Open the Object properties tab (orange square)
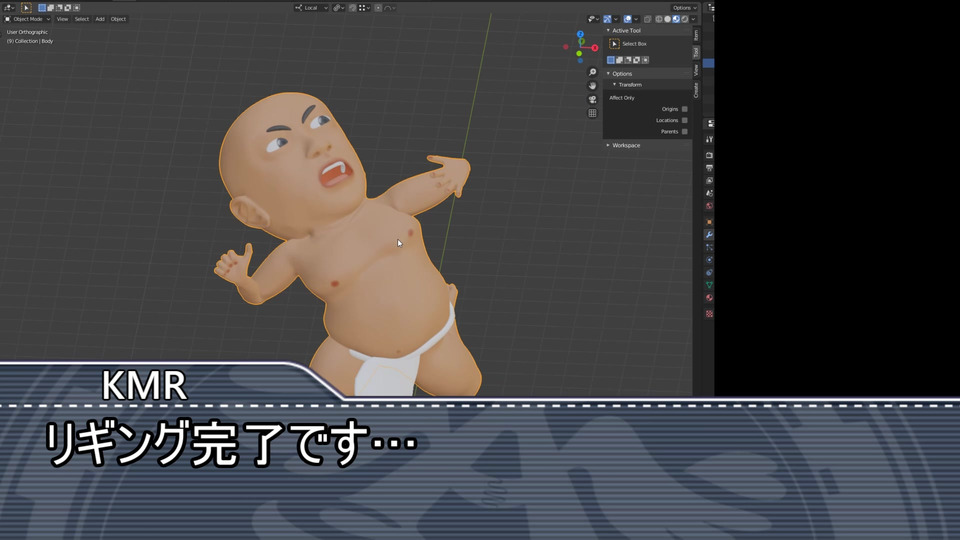The width and height of the screenshot is (960, 540). pyautogui.click(x=709, y=222)
